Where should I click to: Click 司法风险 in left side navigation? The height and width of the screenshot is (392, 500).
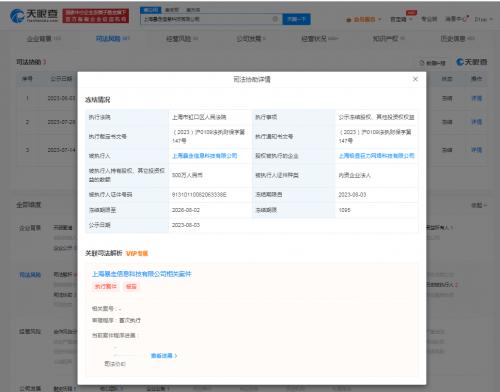coord(30,275)
